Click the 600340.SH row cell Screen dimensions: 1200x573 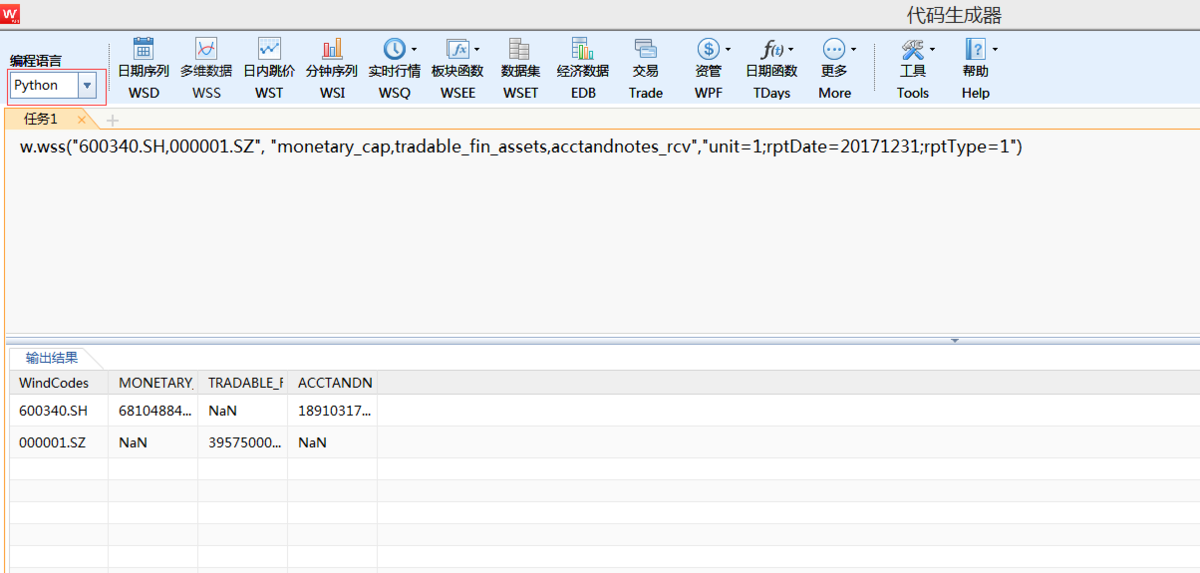pos(54,410)
